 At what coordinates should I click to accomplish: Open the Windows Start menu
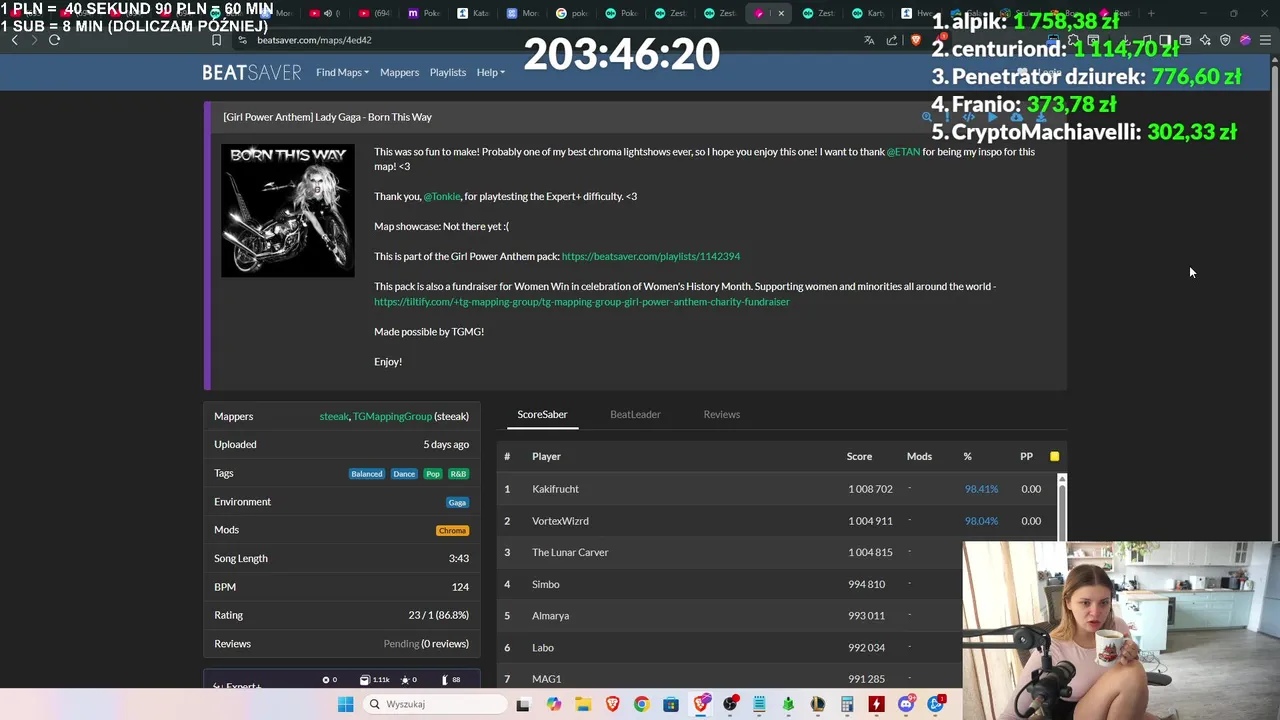(x=345, y=704)
